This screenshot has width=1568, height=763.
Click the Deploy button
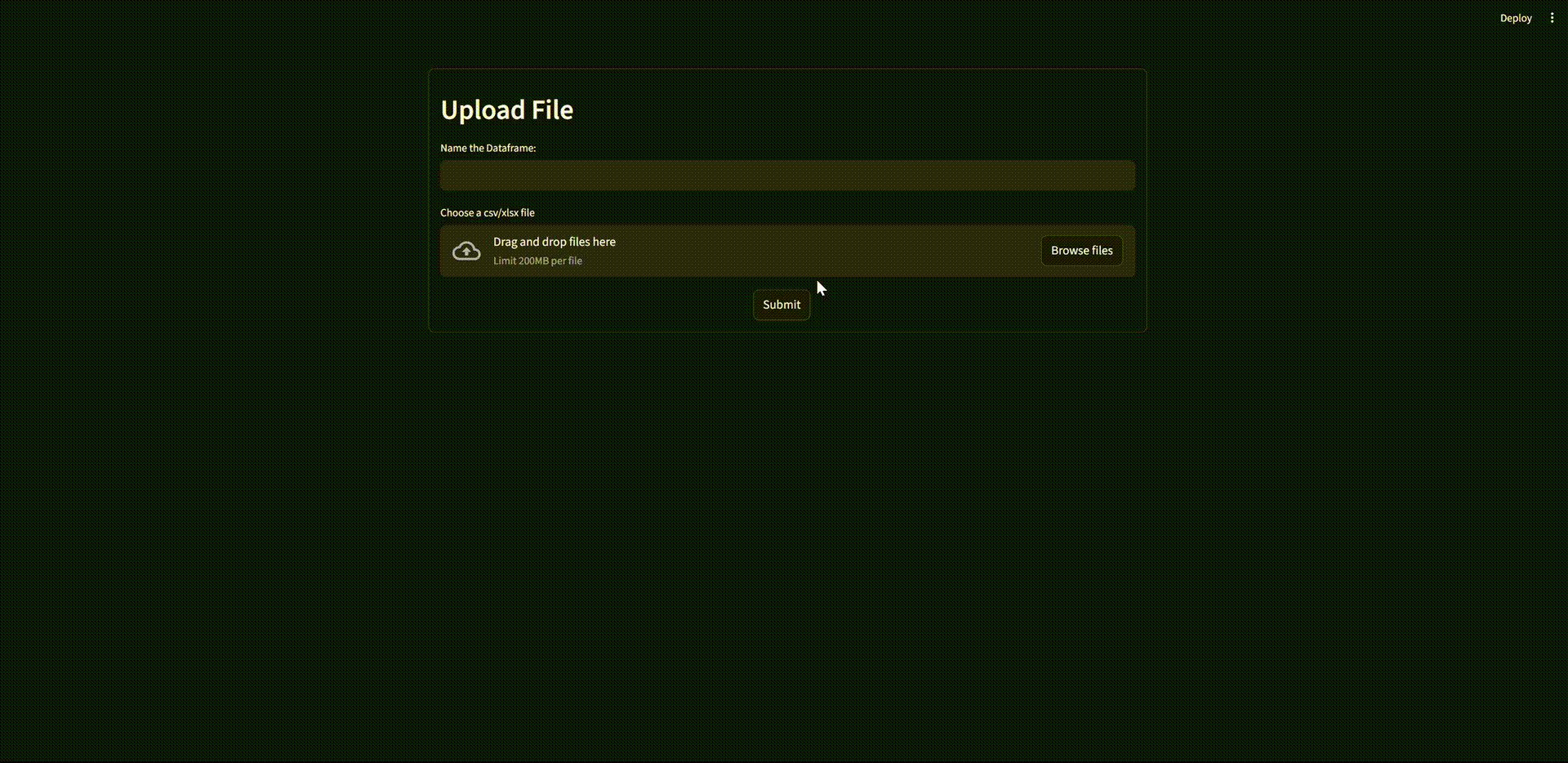click(x=1515, y=18)
